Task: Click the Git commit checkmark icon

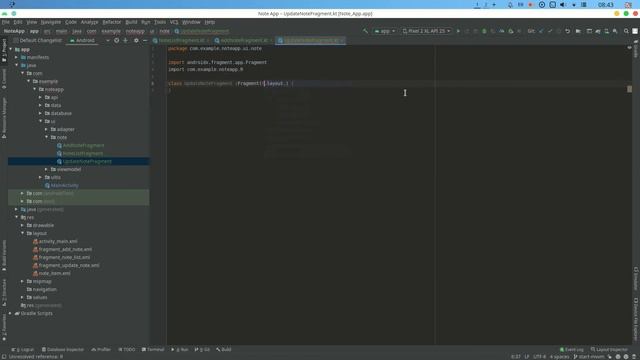Action: click(550, 31)
